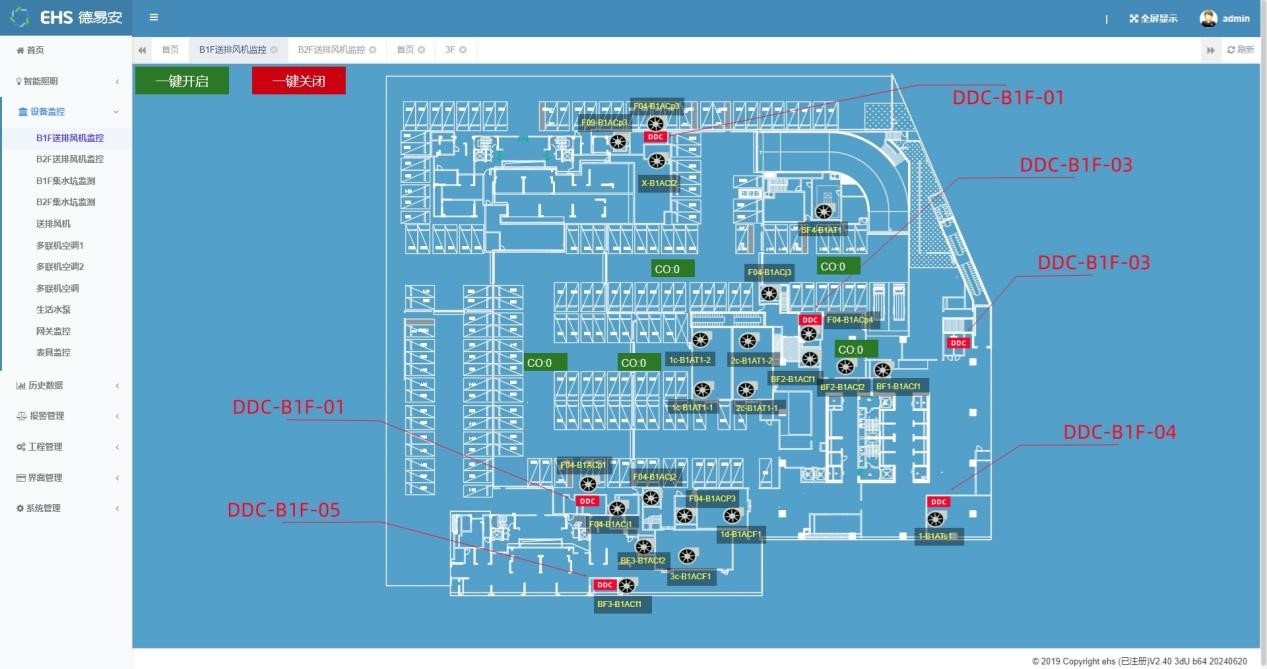
Task: Click the 刷新 refresh button
Action: click(1240, 49)
